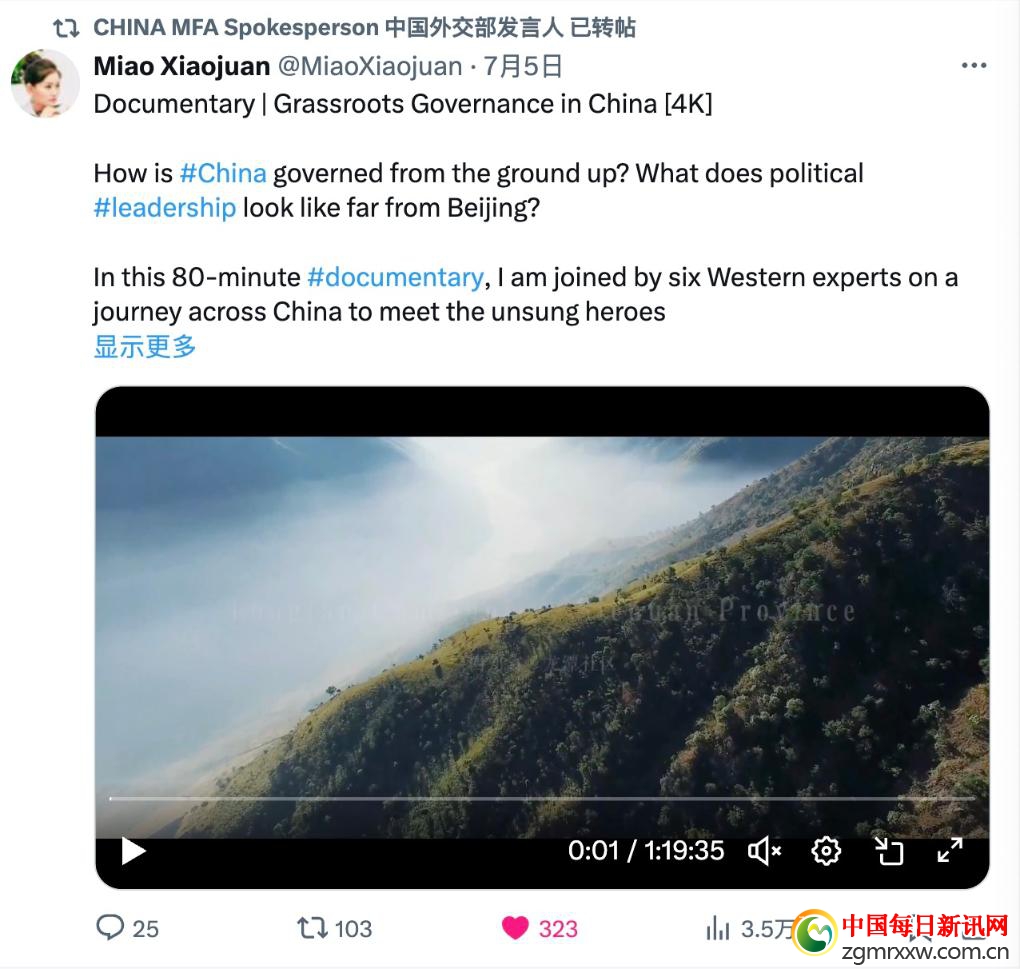
Task: Open the @MiaoXiaojuan handle
Action: pos(370,66)
